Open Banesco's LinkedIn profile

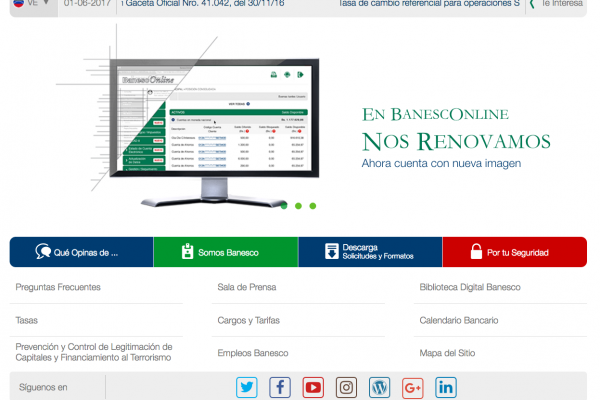pyautogui.click(x=446, y=387)
